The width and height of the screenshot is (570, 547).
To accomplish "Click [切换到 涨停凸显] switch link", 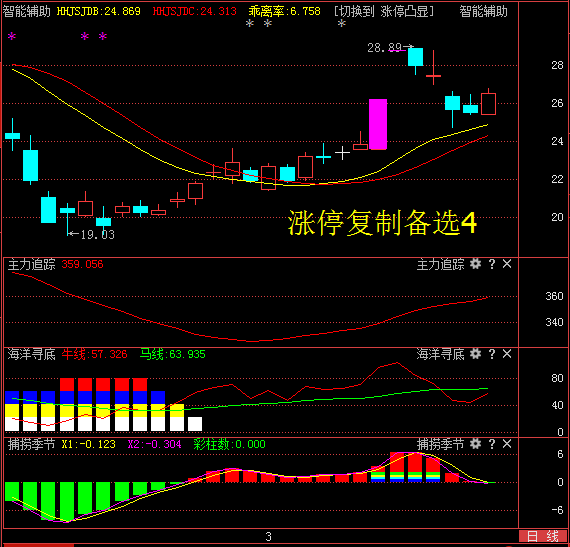I will (x=384, y=12).
